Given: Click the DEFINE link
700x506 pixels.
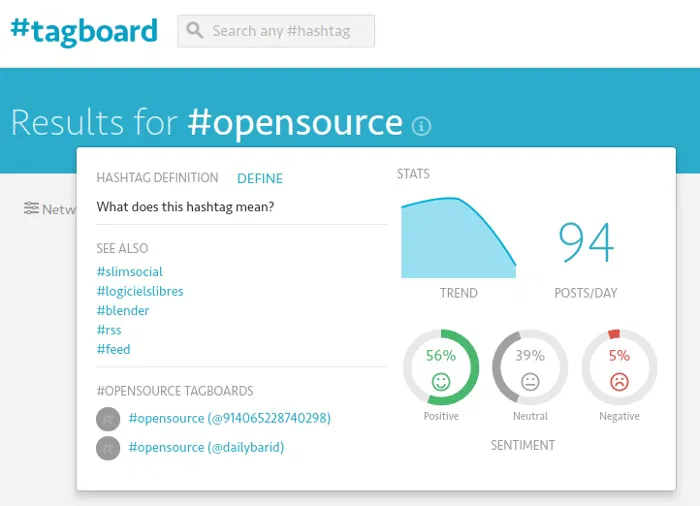Looking at the screenshot, I should [x=260, y=179].
